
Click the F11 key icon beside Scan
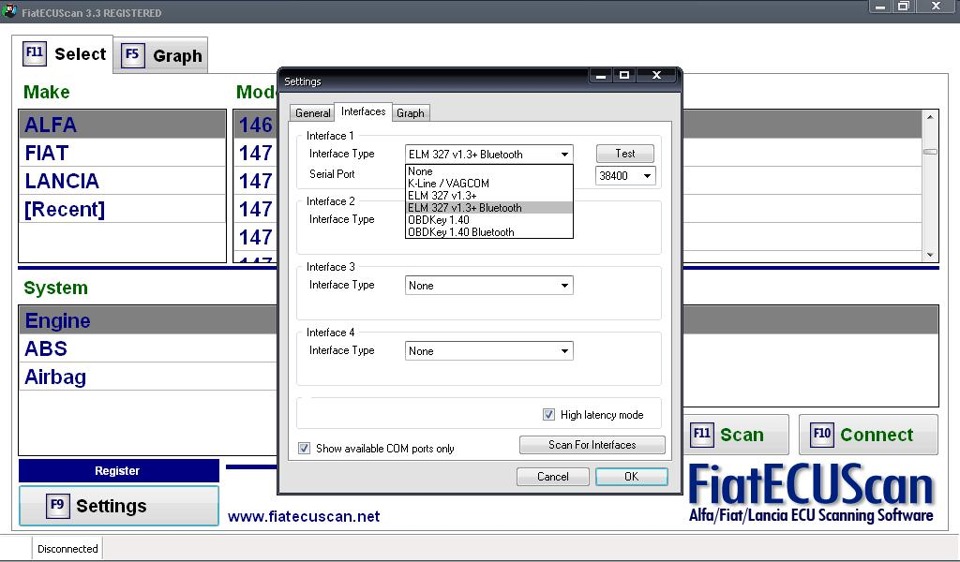coord(702,434)
